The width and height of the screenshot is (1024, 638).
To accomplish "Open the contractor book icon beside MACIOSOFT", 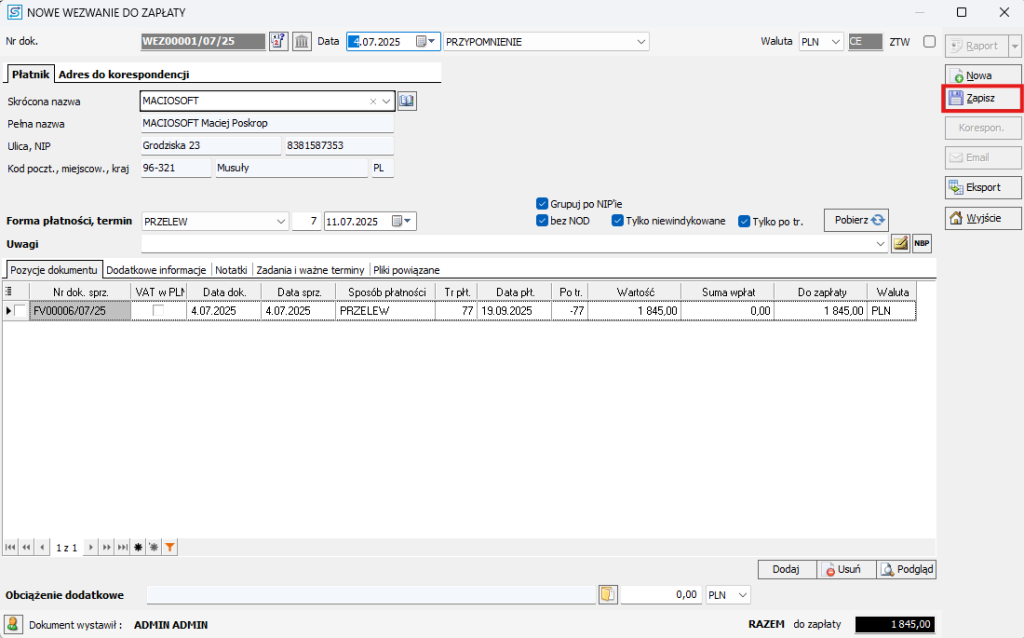I will pos(406,101).
